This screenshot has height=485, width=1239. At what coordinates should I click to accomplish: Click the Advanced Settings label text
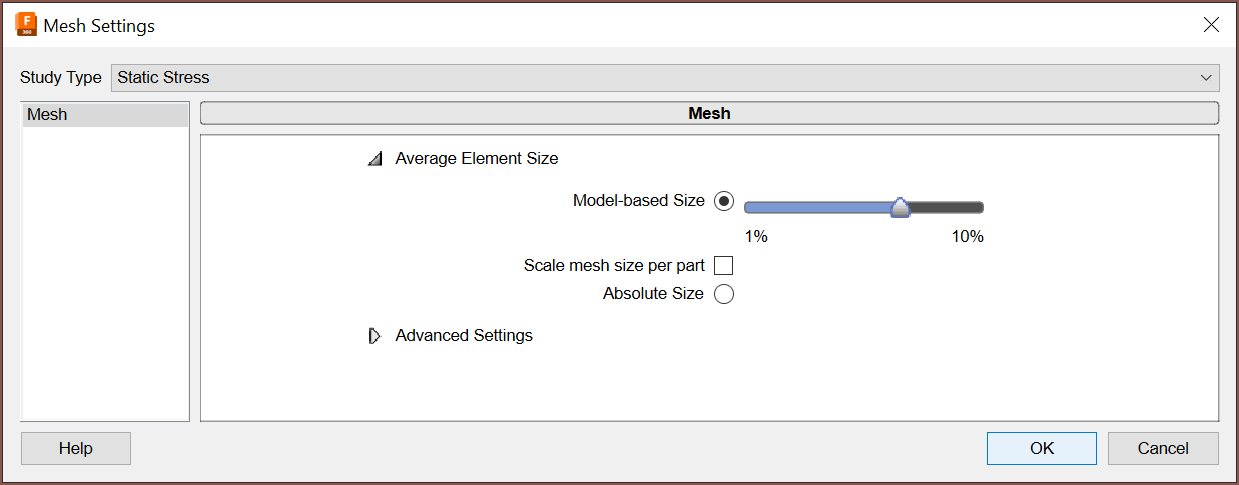pos(464,336)
